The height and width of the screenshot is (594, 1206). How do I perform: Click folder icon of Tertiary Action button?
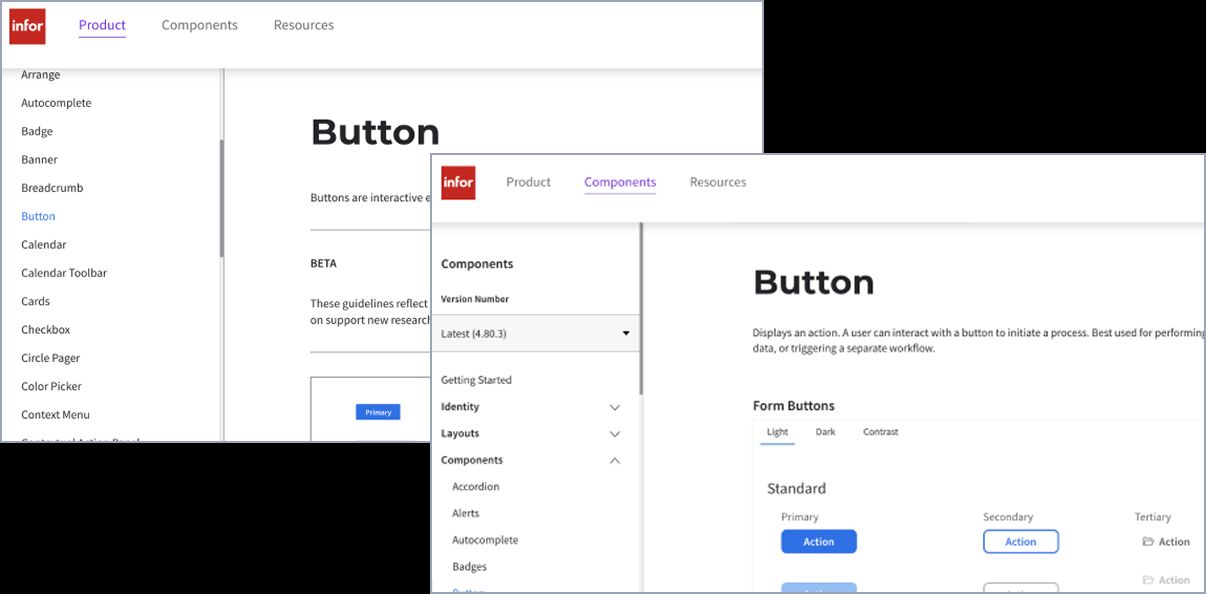[x=1148, y=542]
